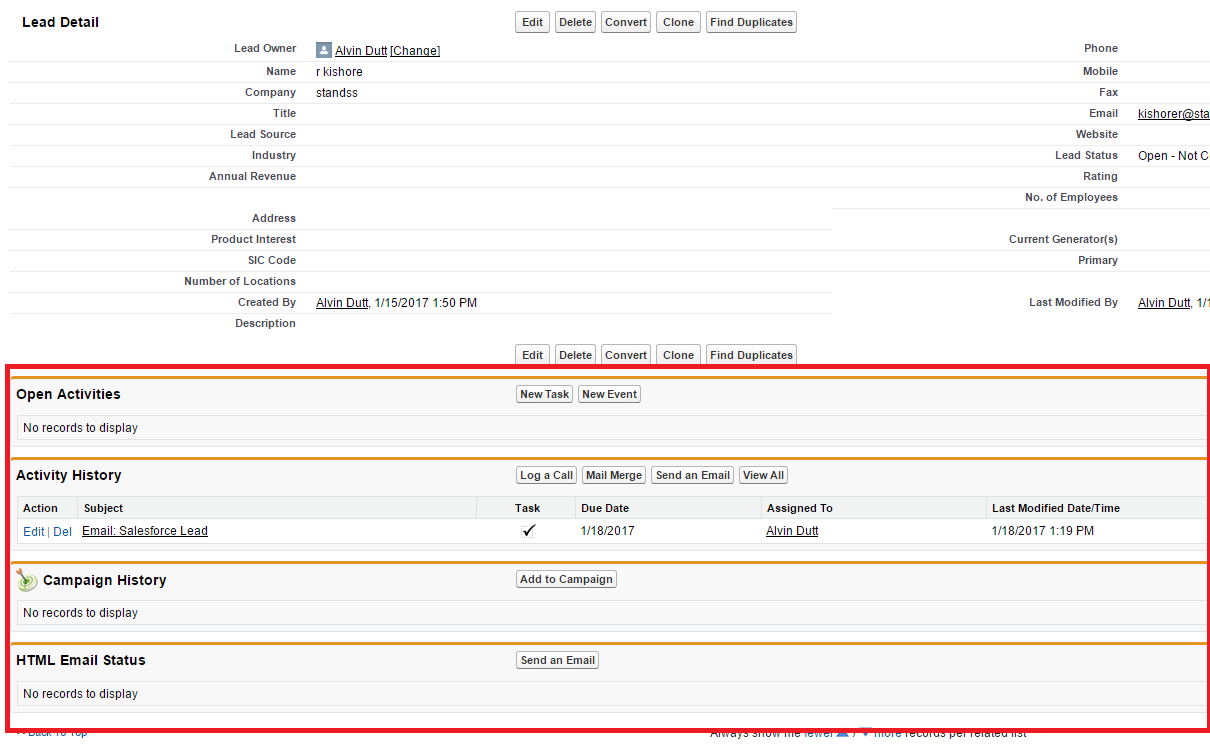Sort by Last Modified Date/Time column header
The height and width of the screenshot is (752, 1210).
pyautogui.click(x=1056, y=508)
